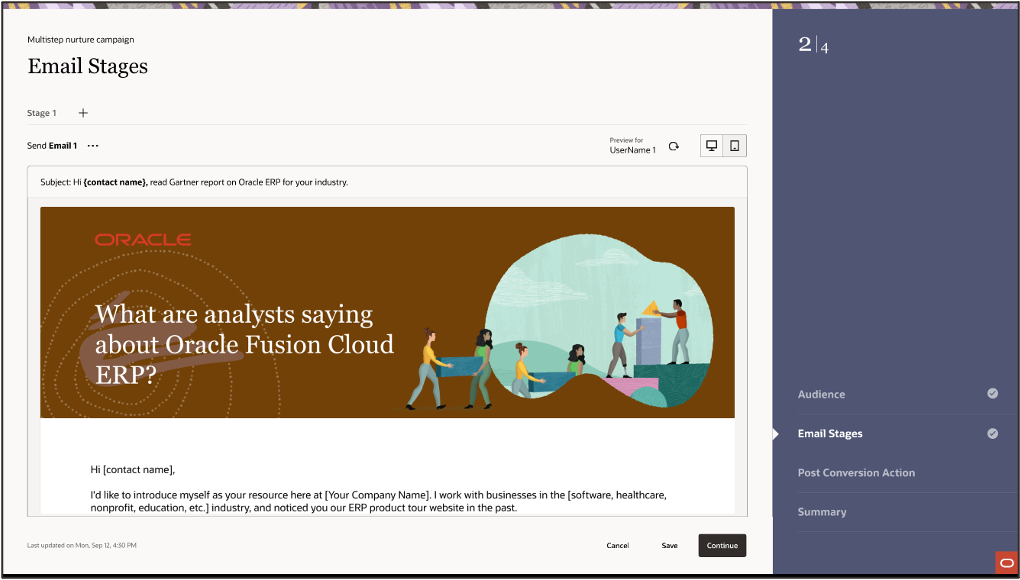Viewport: 1020px width, 580px height.
Task: Click the email subject line text
Action: (x=194, y=182)
